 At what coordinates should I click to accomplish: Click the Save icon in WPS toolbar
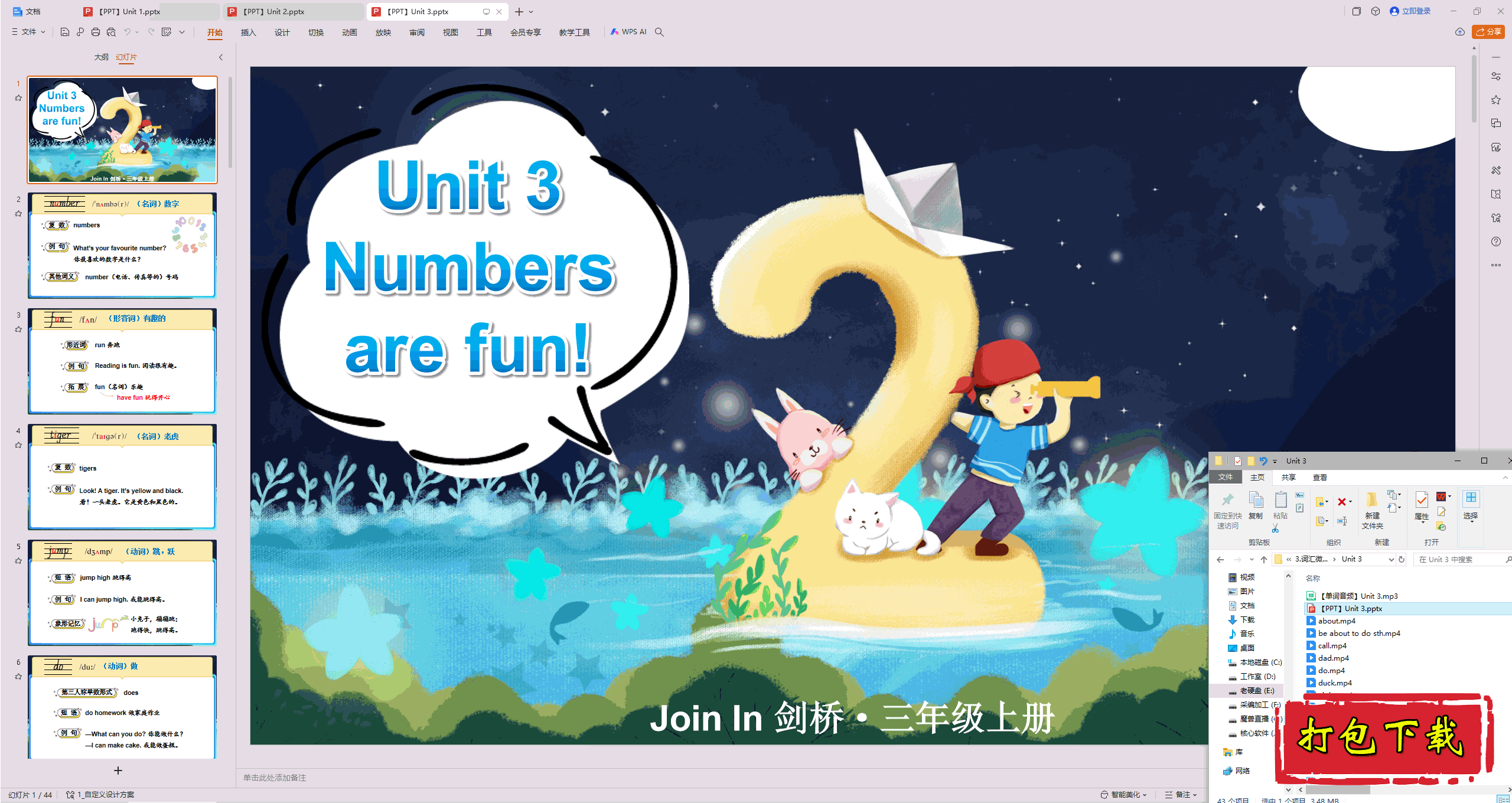coord(65,32)
